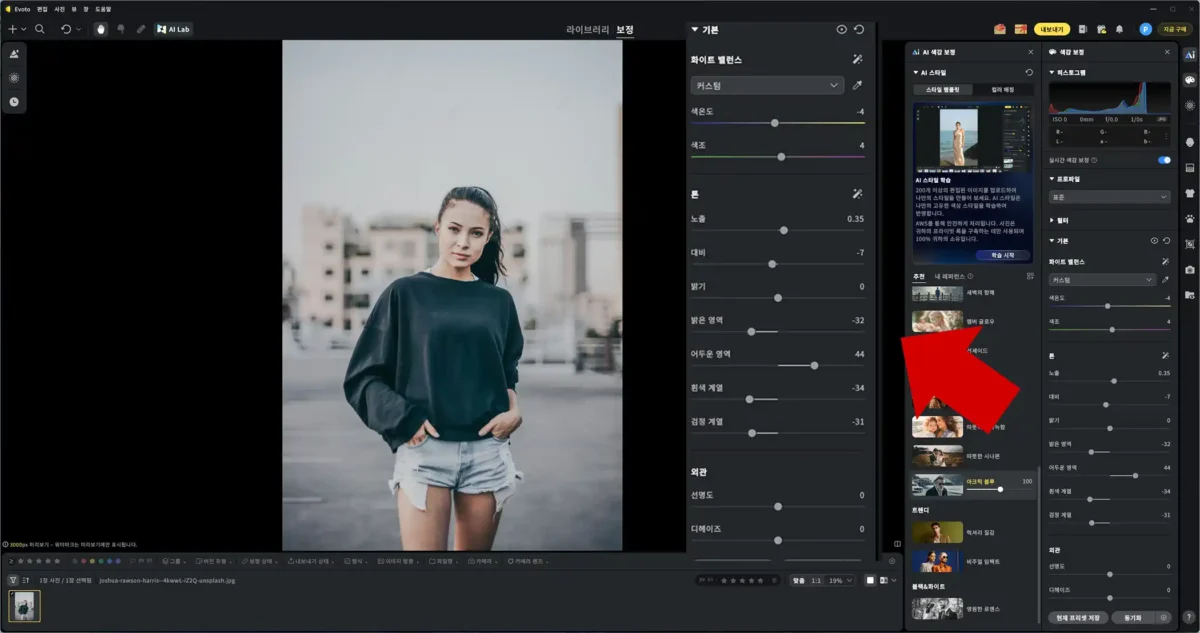The image size is (1200, 633).
Task: Open the color palette panel in right sidebar
Action: tap(1189, 79)
